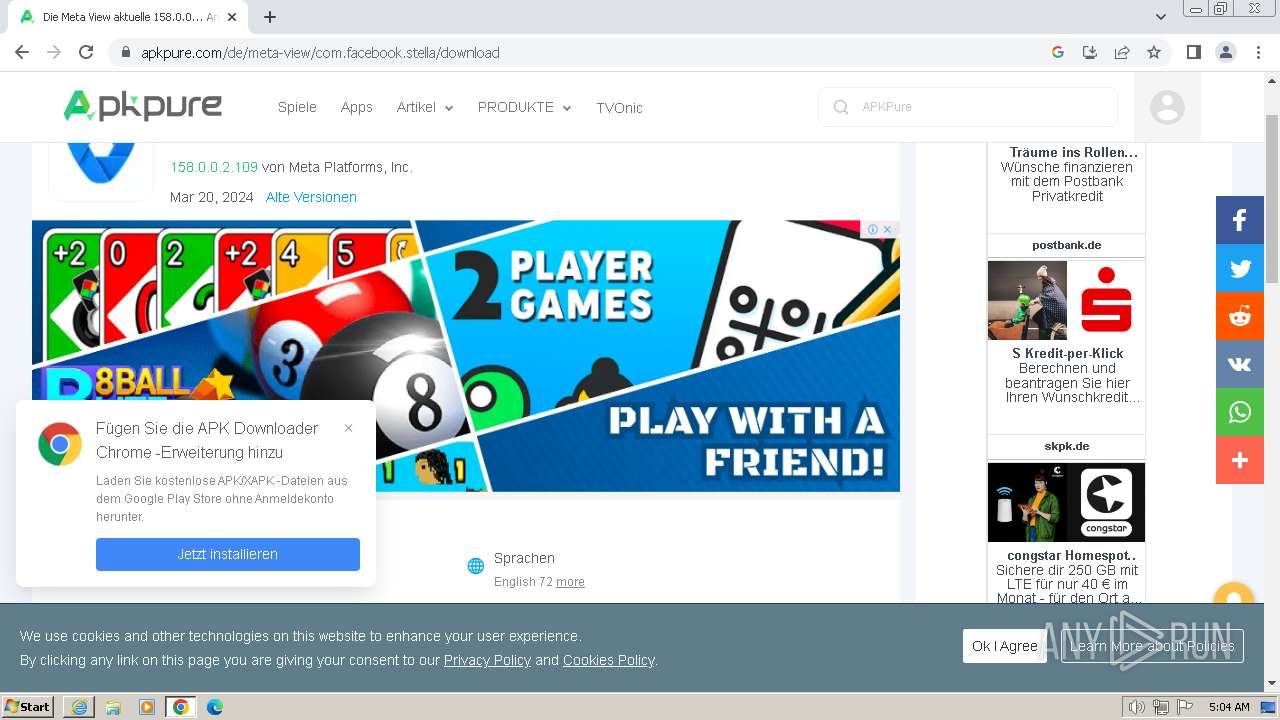Viewport: 1280px width, 720px height.
Task: Open the user account avatar
Action: [x=1167, y=107]
